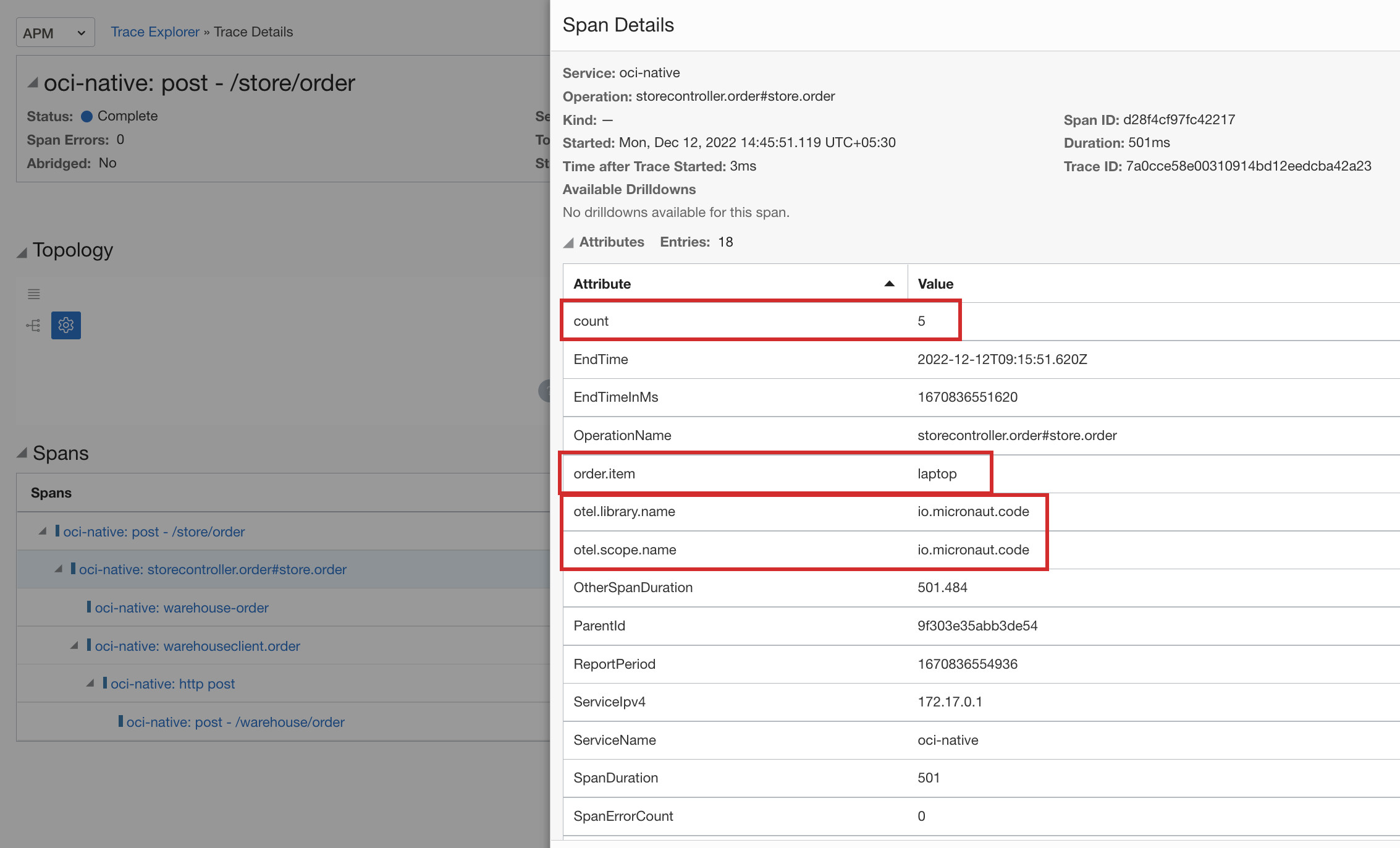1400x848 pixels.
Task: Open span oci-native: storecontroller.order#store.order
Action: pos(213,569)
